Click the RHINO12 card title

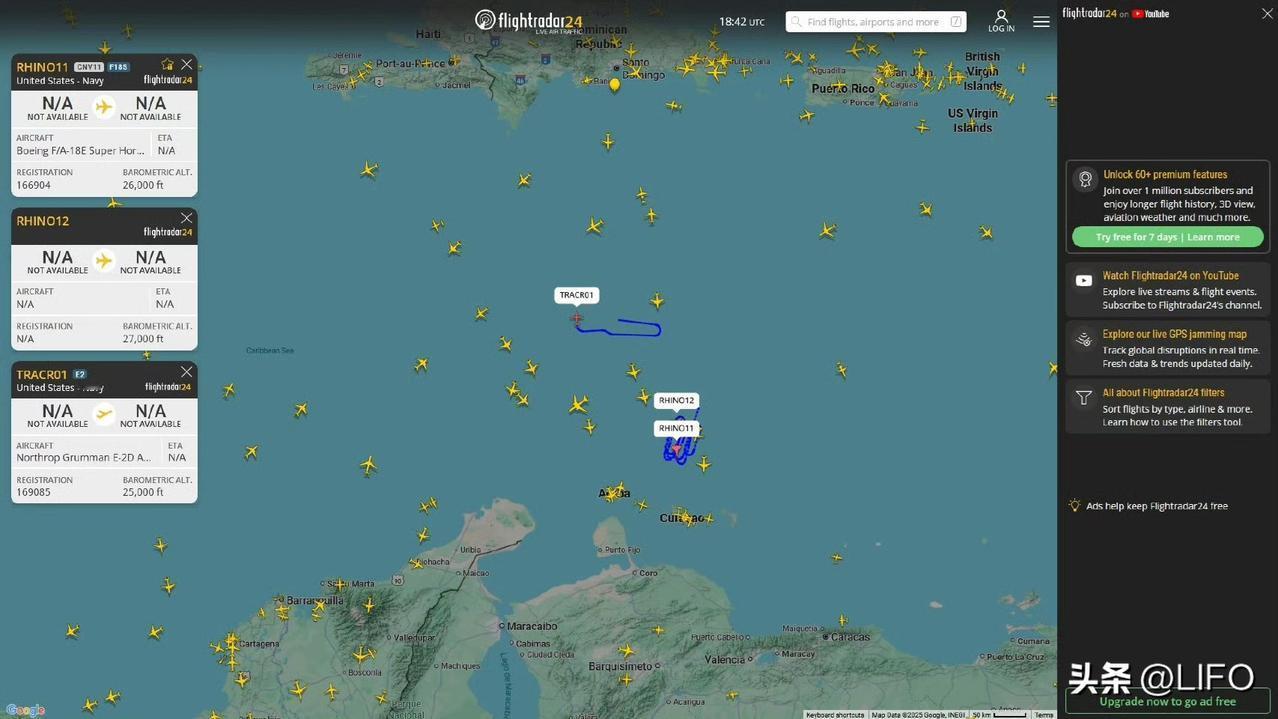[x=42, y=221]
